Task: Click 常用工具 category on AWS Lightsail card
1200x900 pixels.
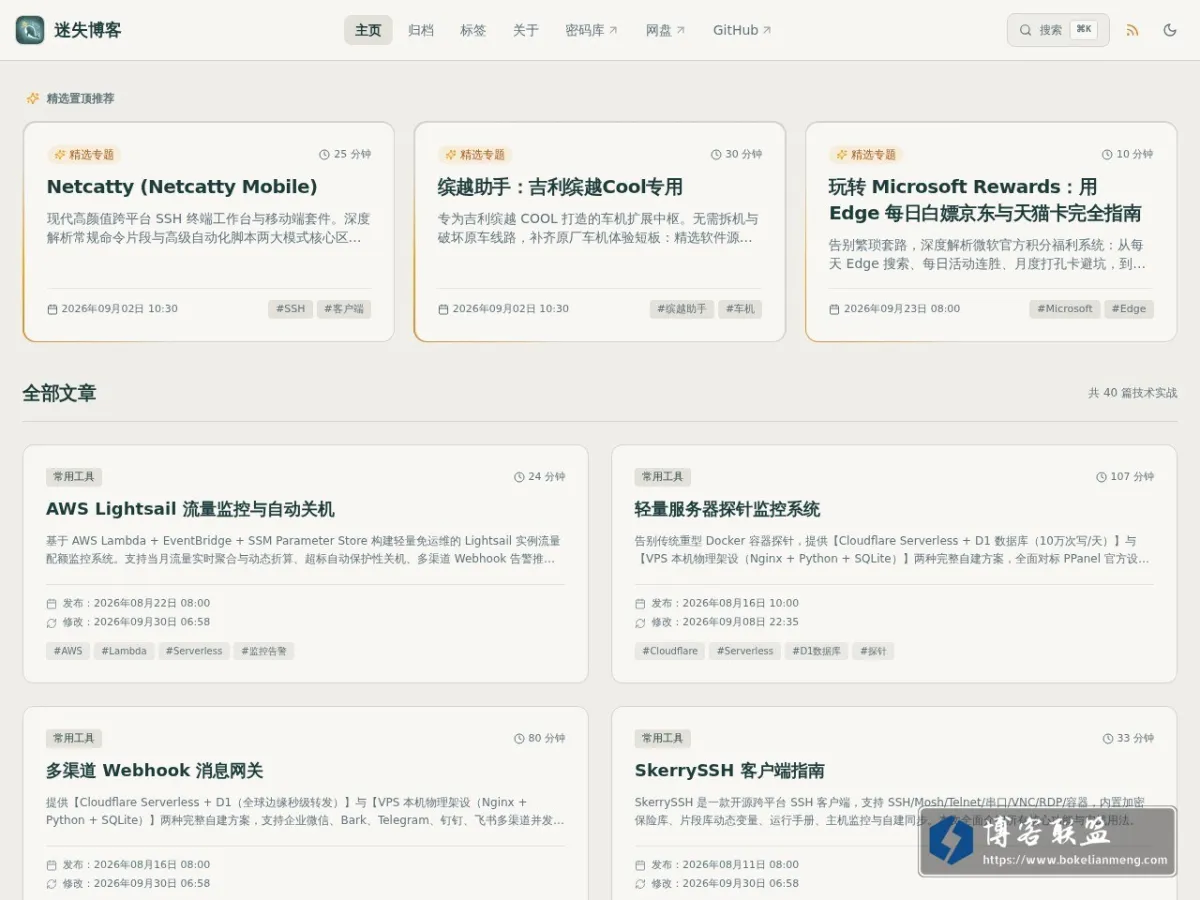Action: click(x=74, y=477)
